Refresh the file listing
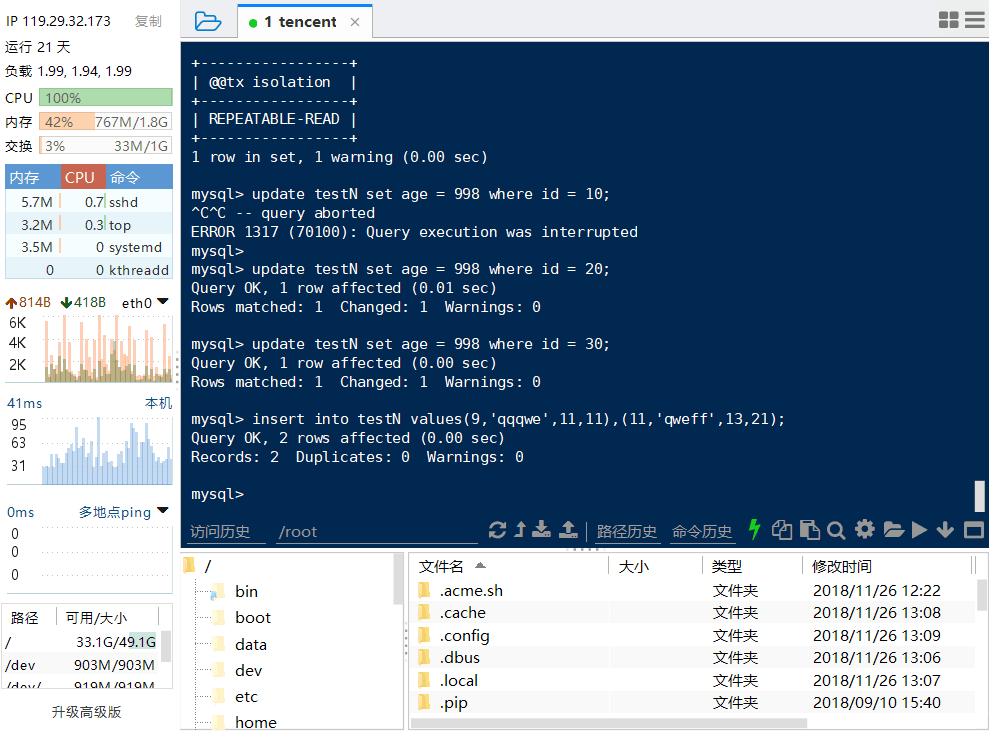Viewport: 989px width, 739px height. [x=497, y=530]
